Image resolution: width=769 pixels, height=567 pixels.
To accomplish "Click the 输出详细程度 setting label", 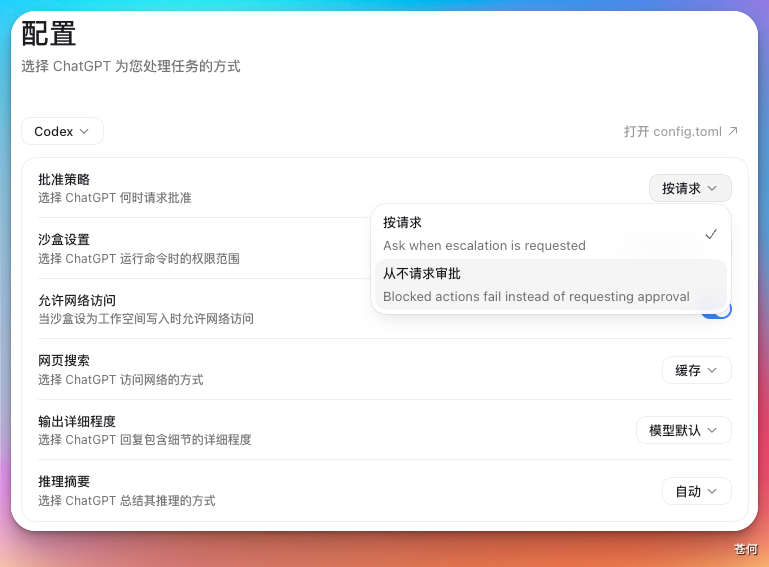I will click(x=77, y=421).
